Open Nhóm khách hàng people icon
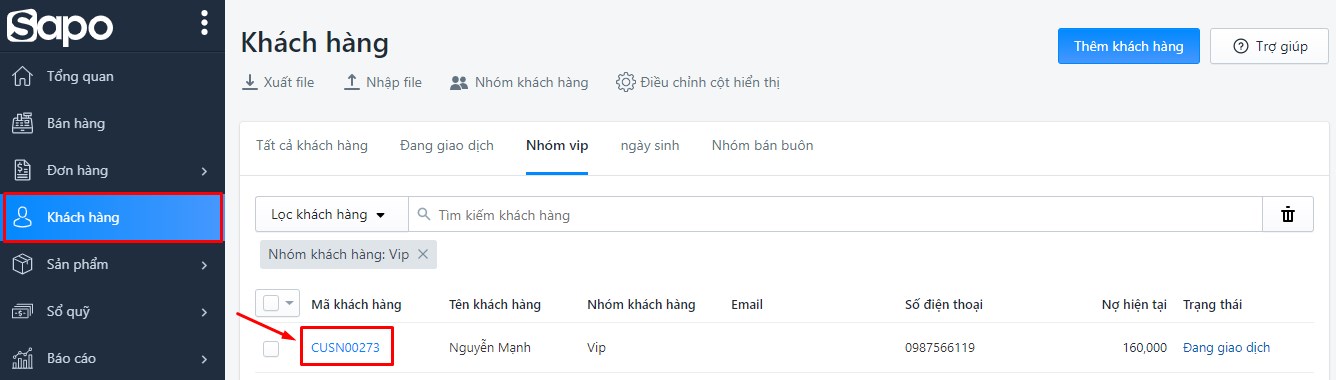The image size is (1336, 380). [x=459, y=82]
